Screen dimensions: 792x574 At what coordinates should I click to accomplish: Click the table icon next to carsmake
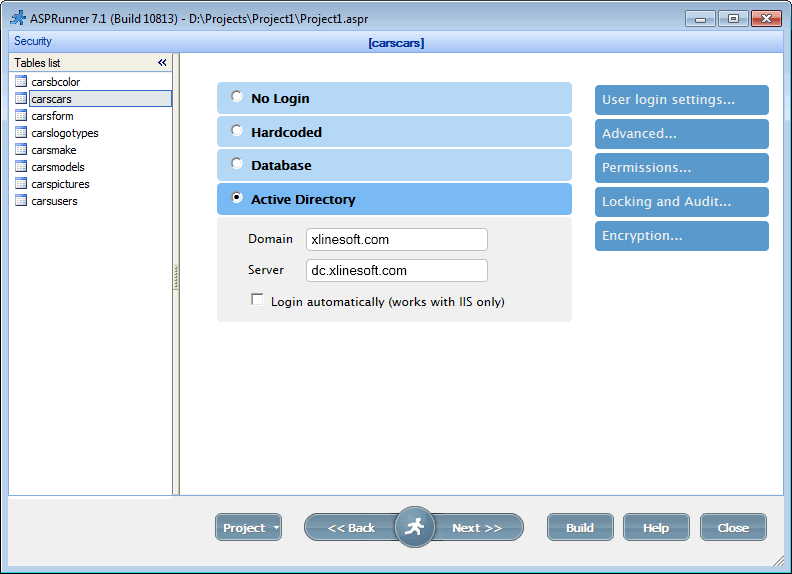coord(21,150)
